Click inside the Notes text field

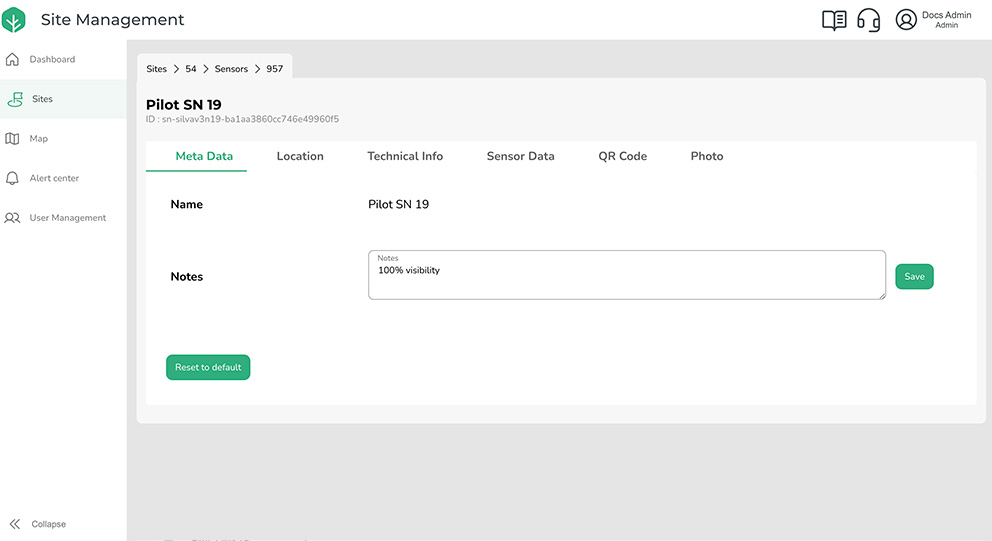pos(626,280)
